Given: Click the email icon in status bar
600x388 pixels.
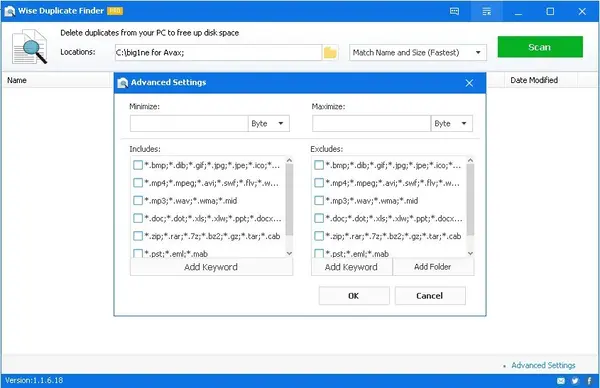Looking at the screenshot, I should 561,381.
